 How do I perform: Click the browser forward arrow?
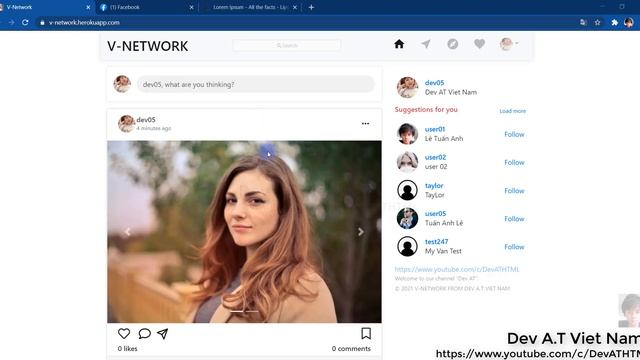11,22
